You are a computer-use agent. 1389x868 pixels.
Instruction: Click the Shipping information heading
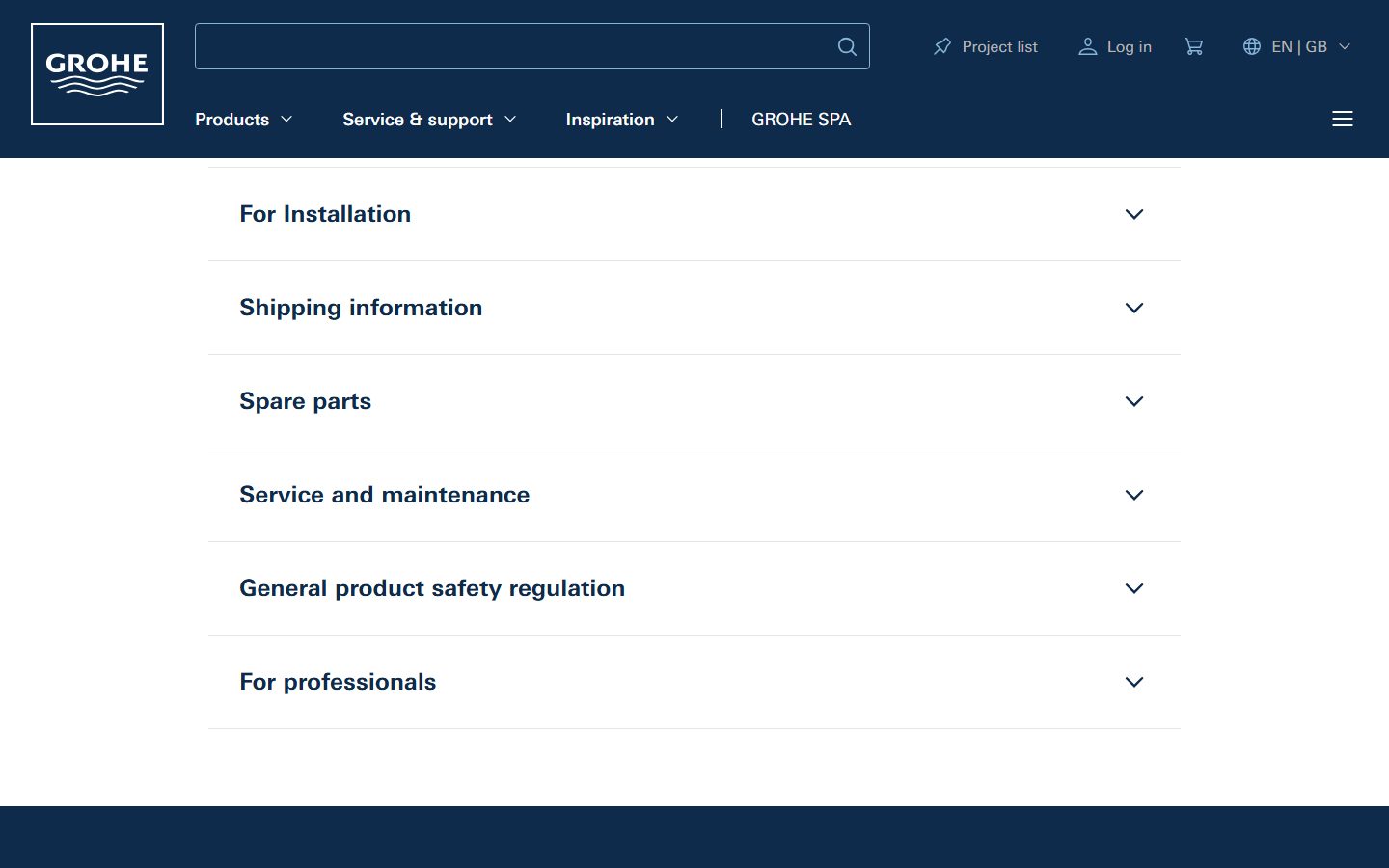(x=361, y=308)
